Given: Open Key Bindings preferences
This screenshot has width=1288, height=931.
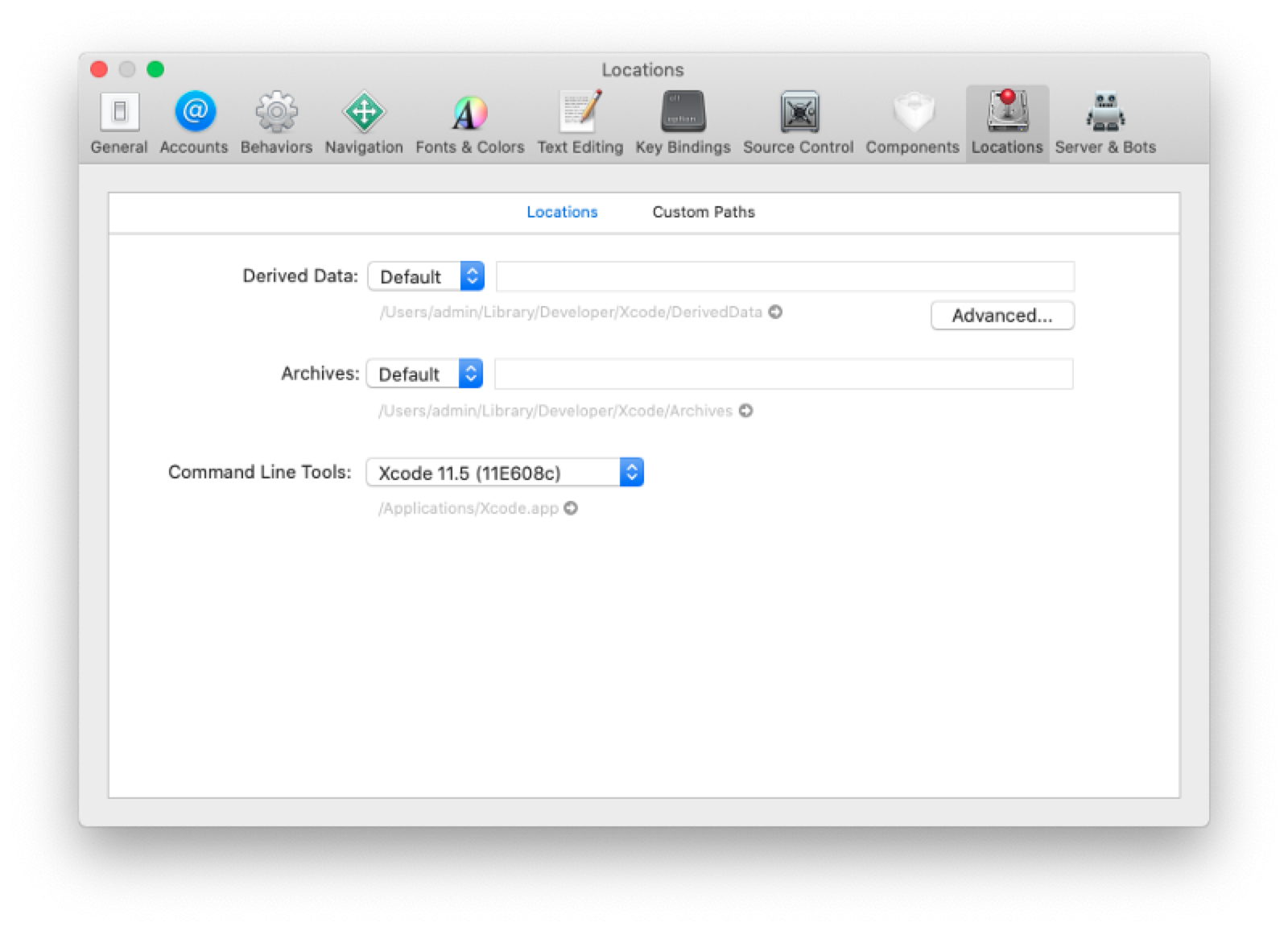Looking at the screenshot, I should click(x=683, y=123).
